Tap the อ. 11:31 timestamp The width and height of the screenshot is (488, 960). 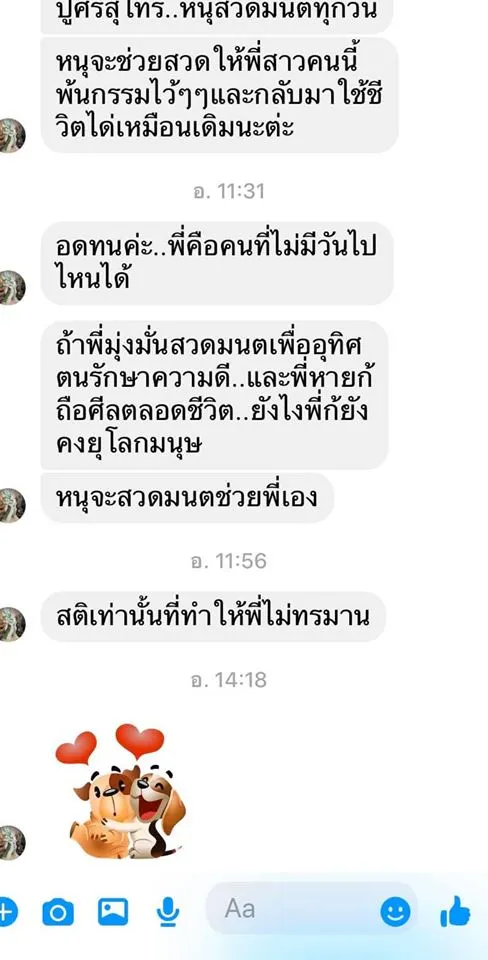(228, 192)
